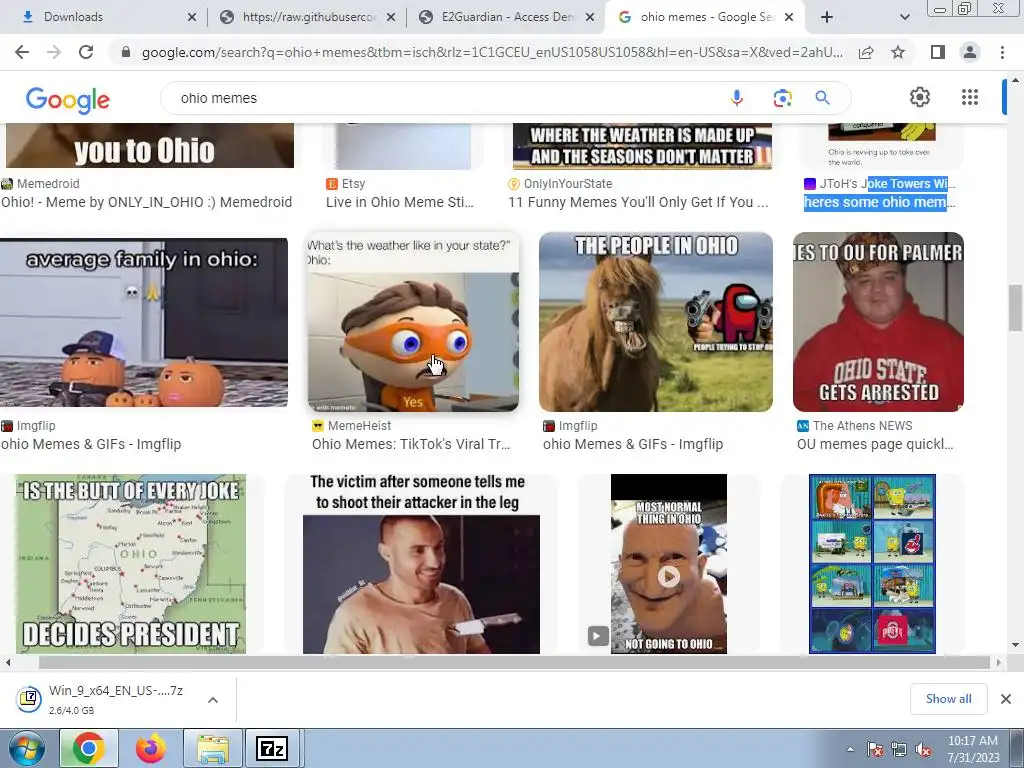Open the browser side panel
This screenshot has width=1024, height=768.
(x=938, y=52)
